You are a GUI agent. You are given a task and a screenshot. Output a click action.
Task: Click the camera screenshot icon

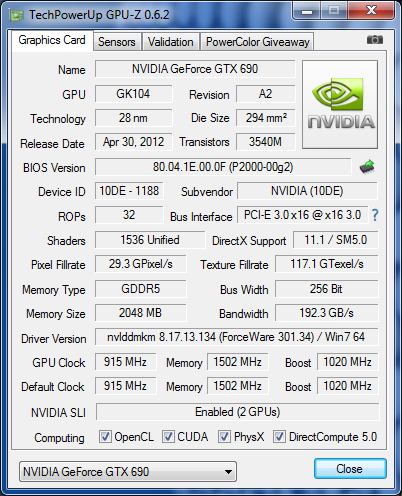coord(375,40)
